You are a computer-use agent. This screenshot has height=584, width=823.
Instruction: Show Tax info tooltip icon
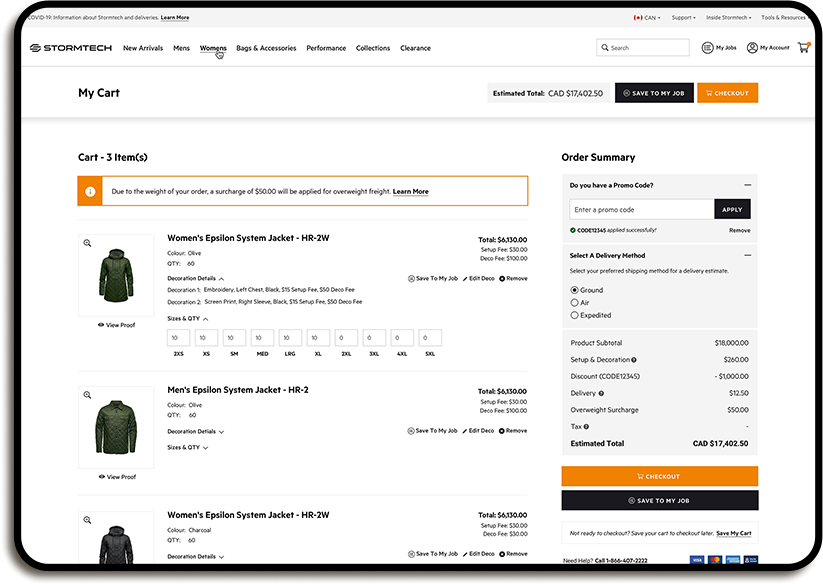point(586,427)
